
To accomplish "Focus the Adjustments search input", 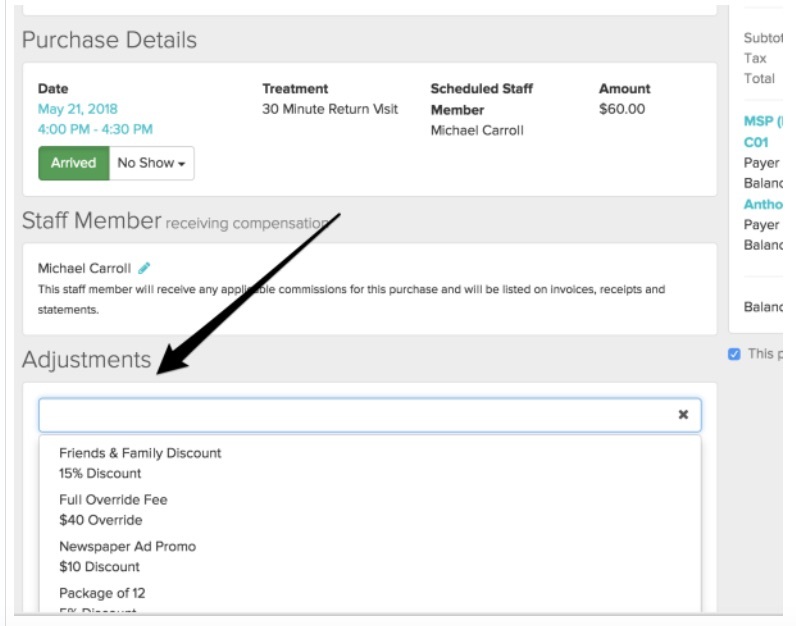I will [x=355, y=414].
